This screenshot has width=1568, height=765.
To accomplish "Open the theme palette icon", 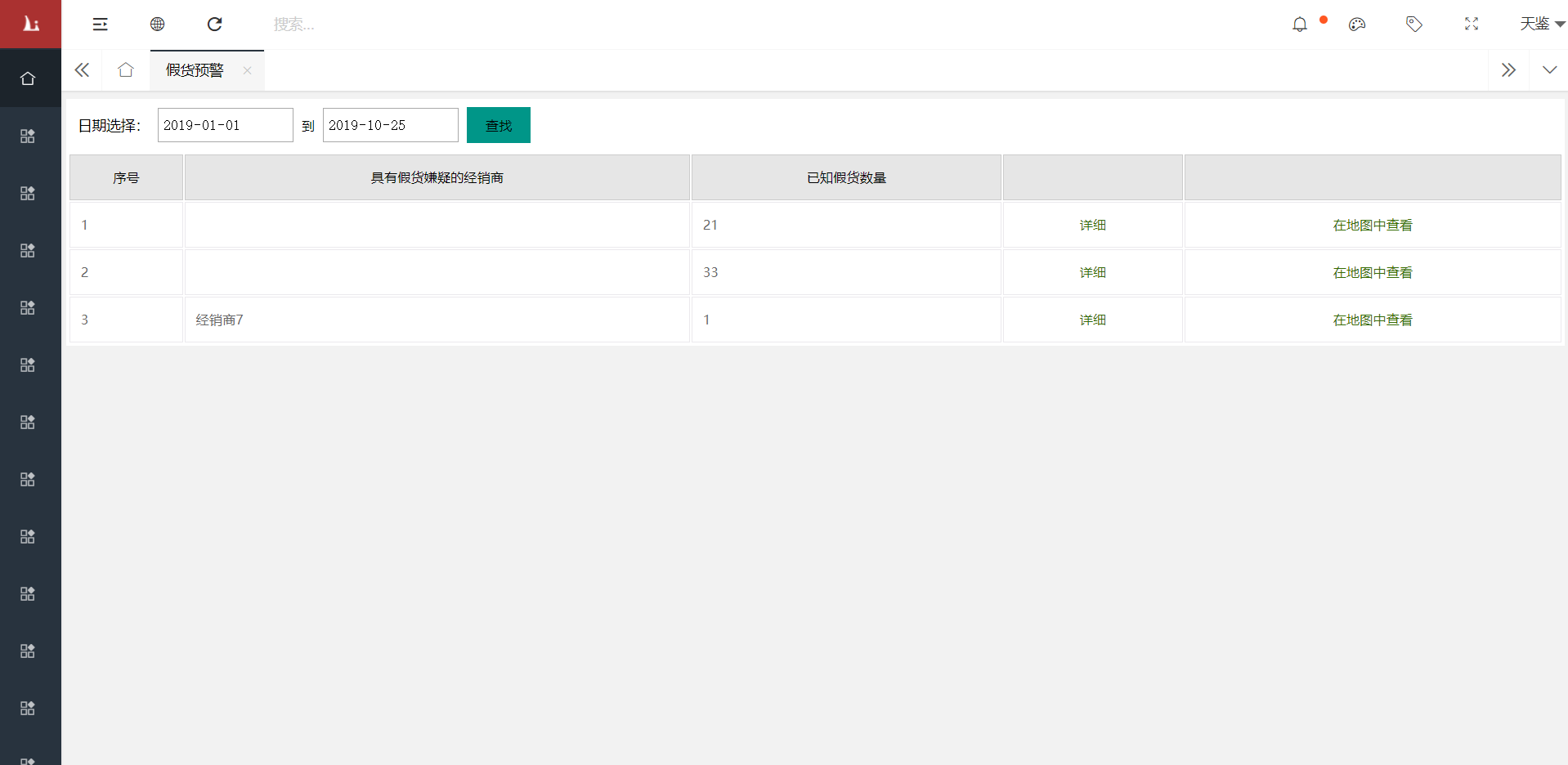I will (x=1357, y=25).
